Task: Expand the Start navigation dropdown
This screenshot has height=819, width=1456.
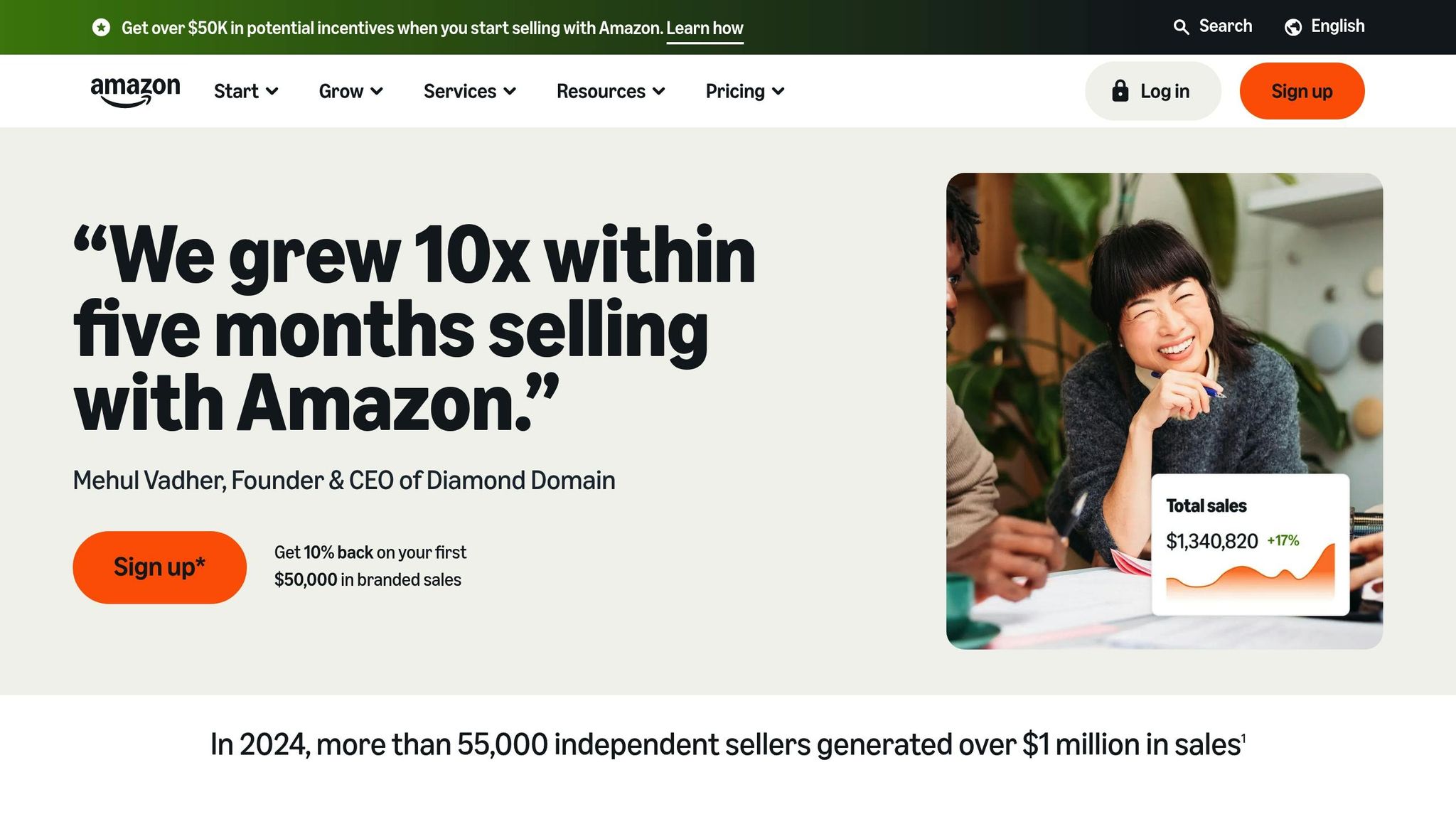Action: click(x=245, y=91)
